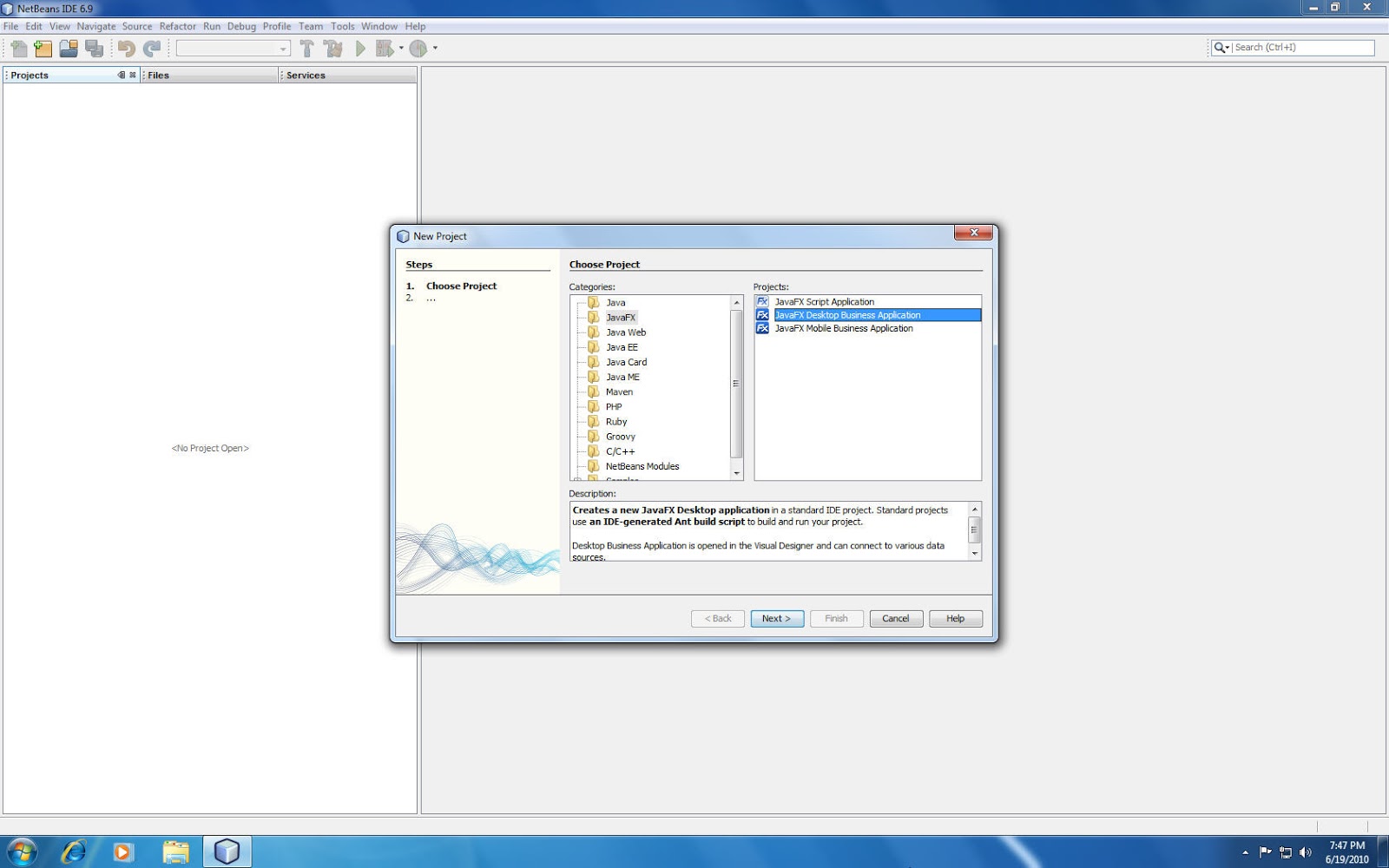Click the Profile Main Project icon

(418, 49)
